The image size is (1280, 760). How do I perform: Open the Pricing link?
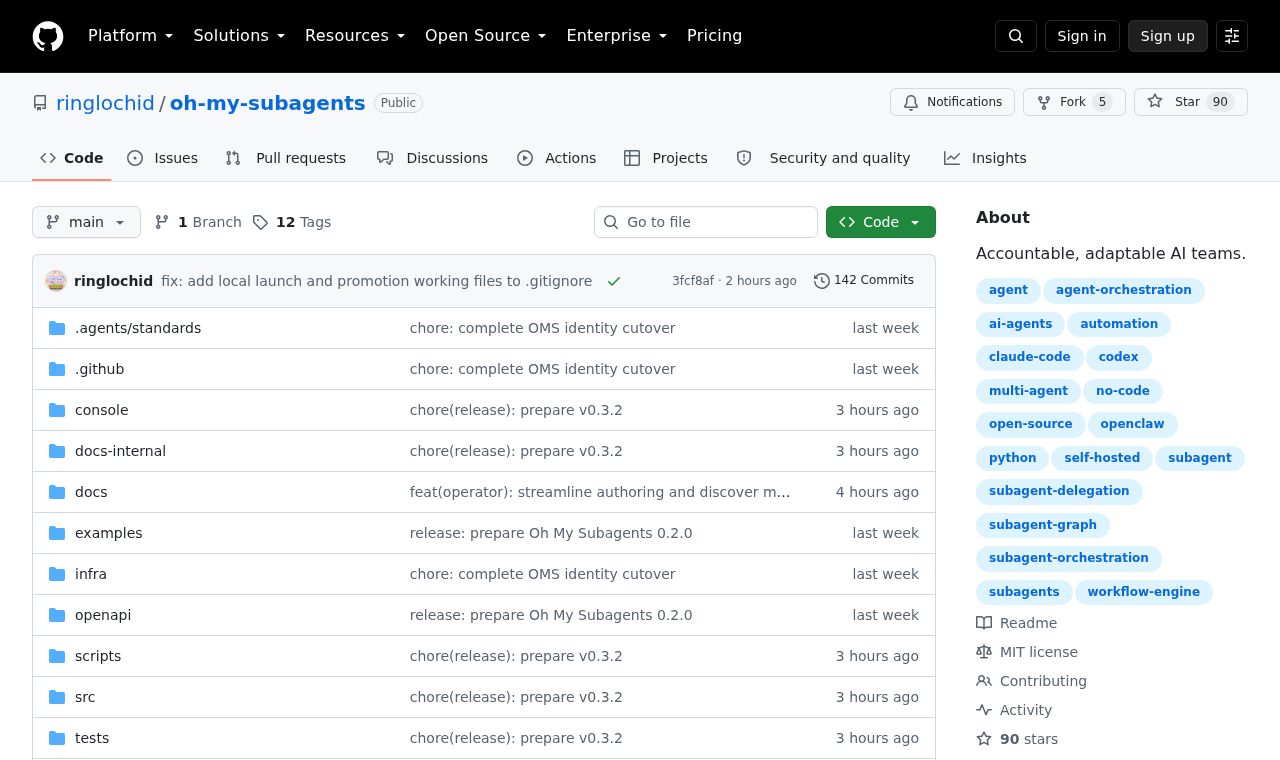click(x=715, y=36)
